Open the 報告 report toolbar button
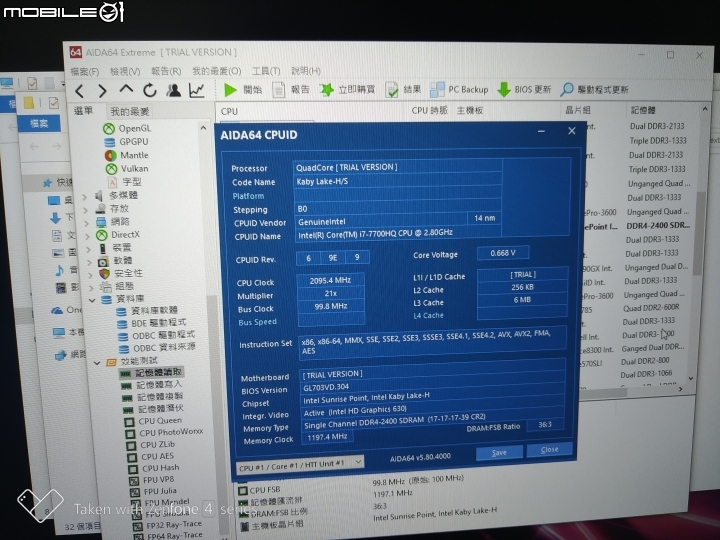 coord(291,90)
